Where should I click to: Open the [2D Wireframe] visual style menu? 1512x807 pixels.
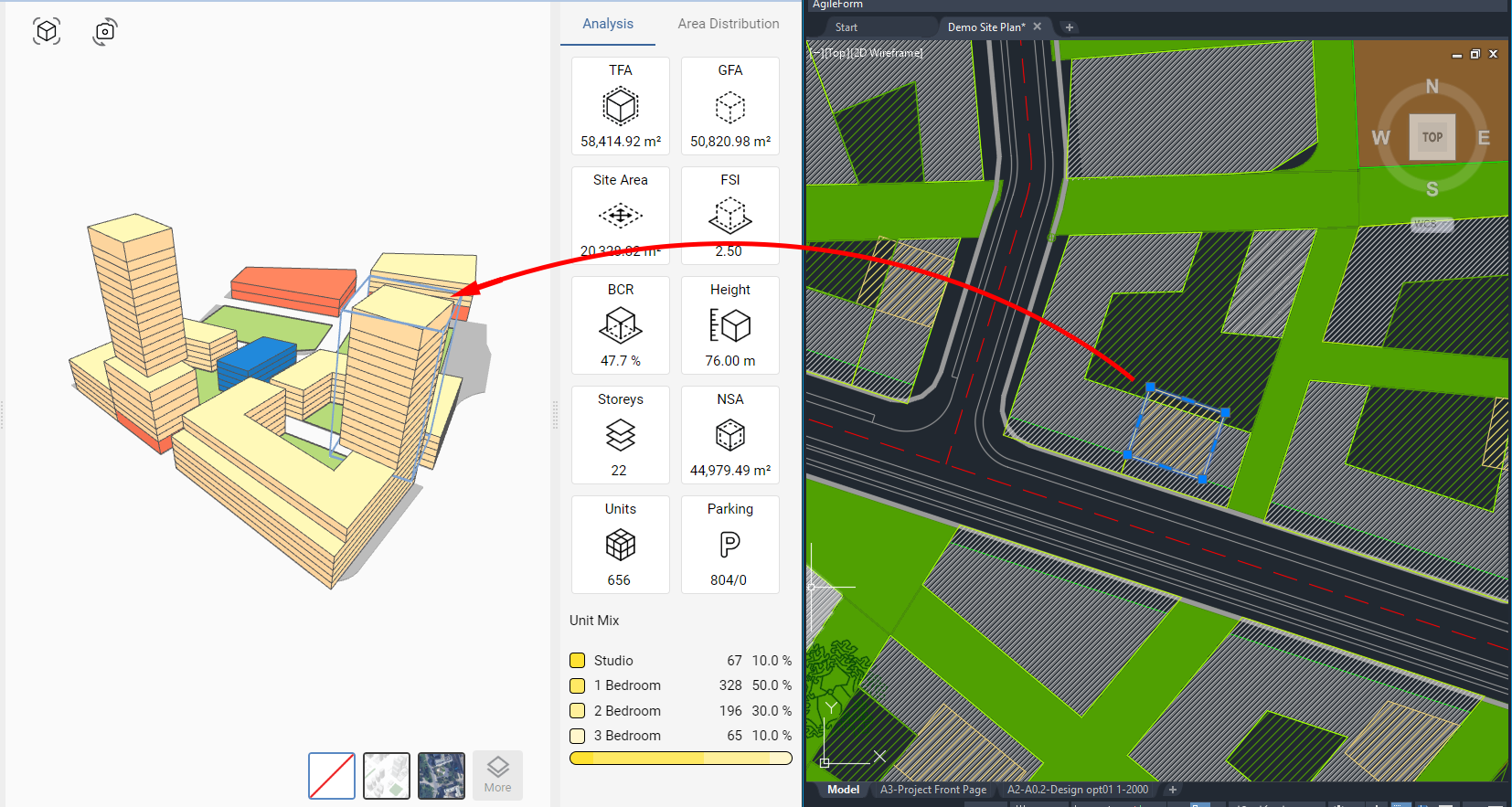(x=886, y=53)
